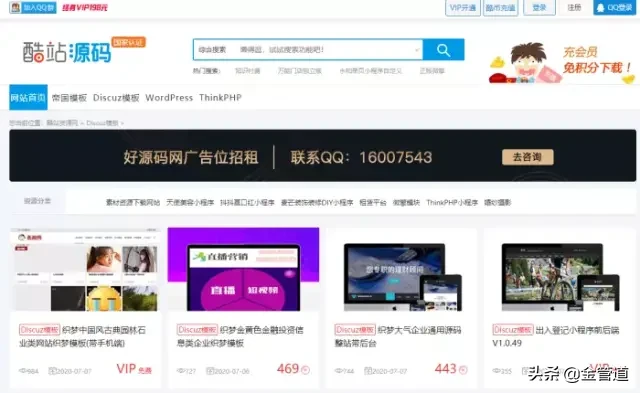Image resolution: width=640 pixels, height=393 pixels.
Task: Go to the ThinkPHP nav tab
Action: tap(220, 98)
